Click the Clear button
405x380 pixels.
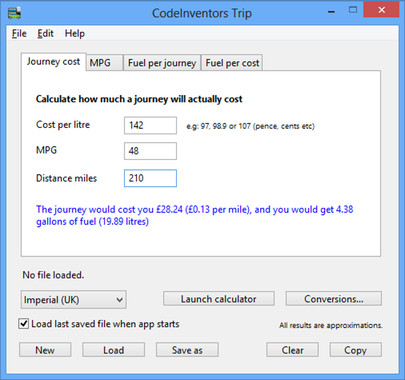tap(292, 350)
